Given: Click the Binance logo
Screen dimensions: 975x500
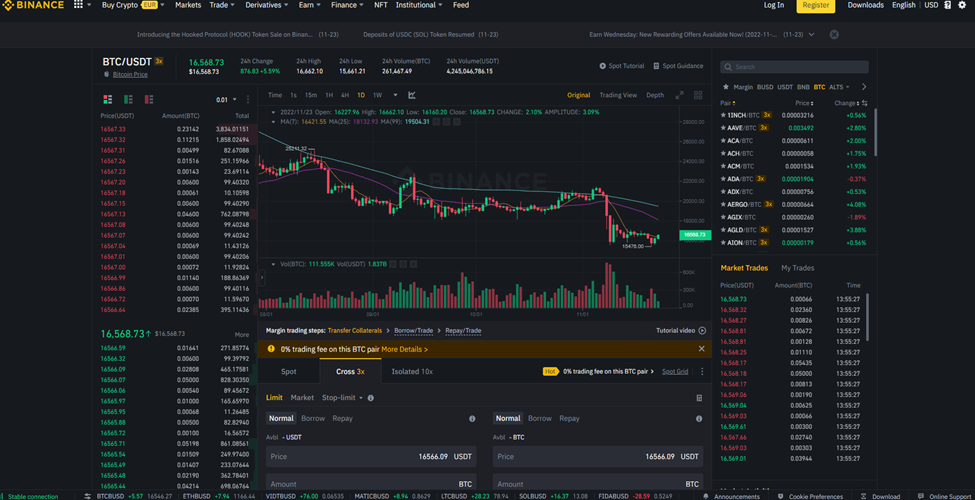Looking at the screenshot, I should click(32, 5).
